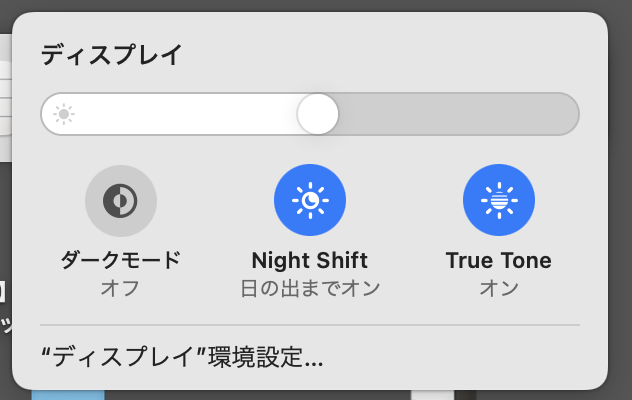632x400 pixels.
Task: Open "ディスプレイ"環境設定... preferences
Action: (182, 357)
